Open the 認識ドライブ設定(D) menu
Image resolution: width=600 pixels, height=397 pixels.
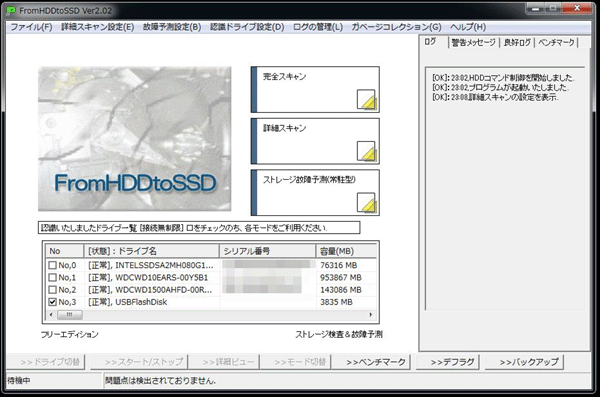247,27
